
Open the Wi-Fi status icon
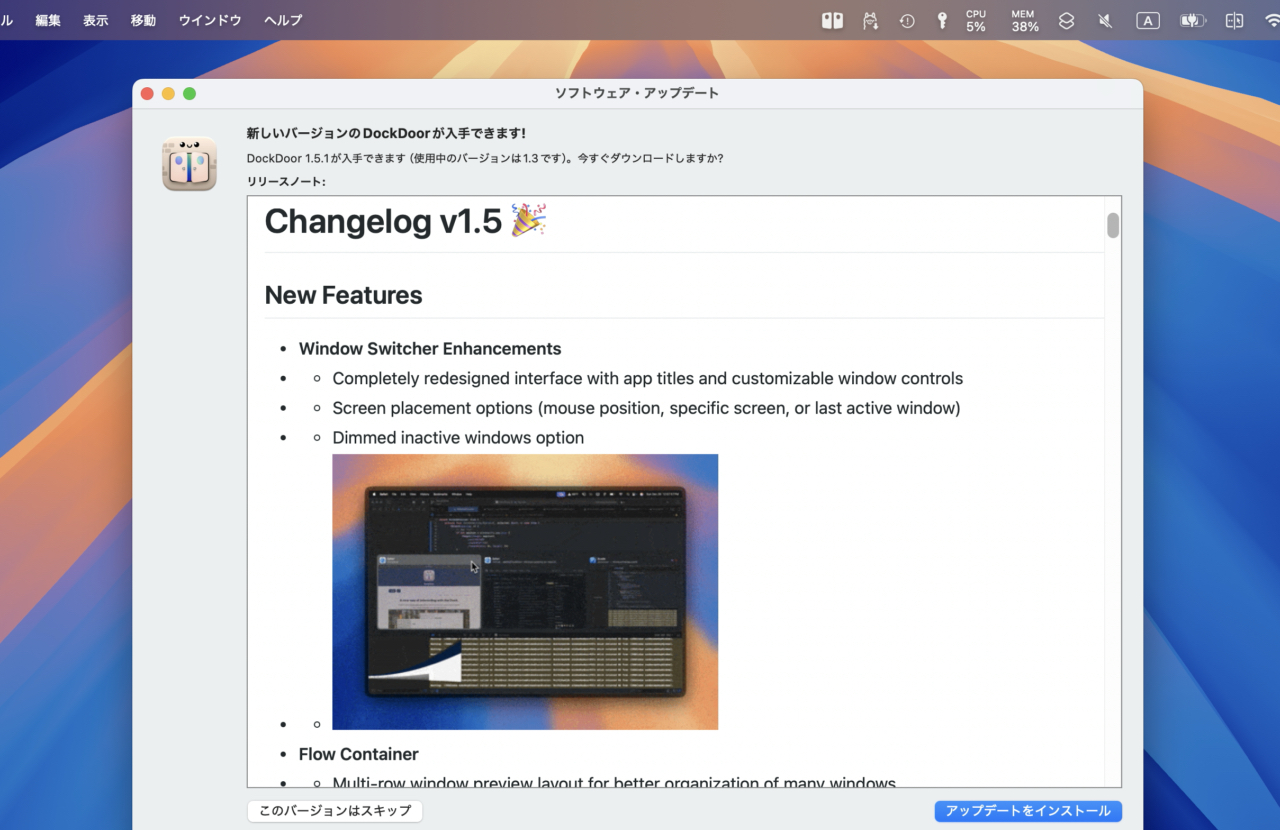pos(1272,20)
